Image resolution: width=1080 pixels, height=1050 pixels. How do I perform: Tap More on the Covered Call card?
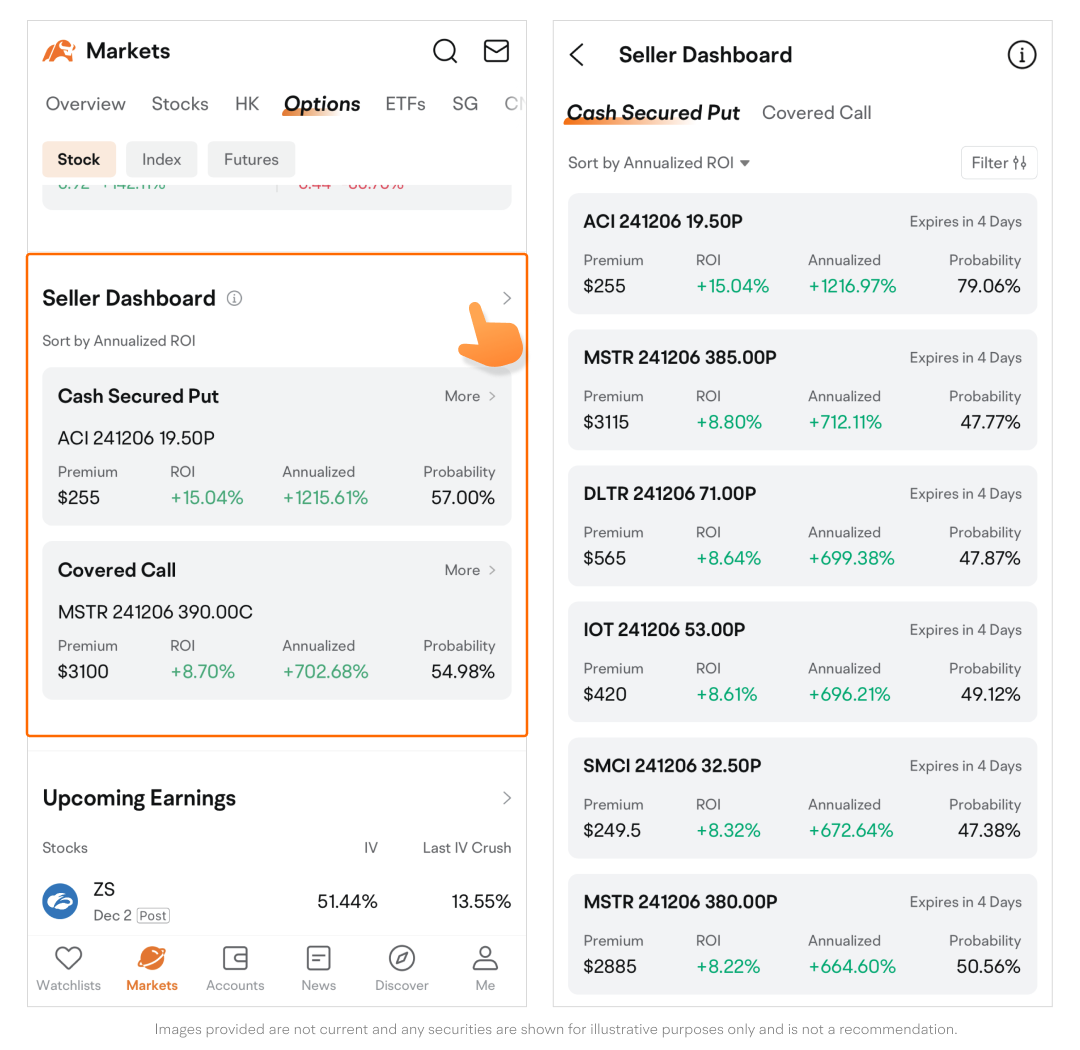point(470,570)
